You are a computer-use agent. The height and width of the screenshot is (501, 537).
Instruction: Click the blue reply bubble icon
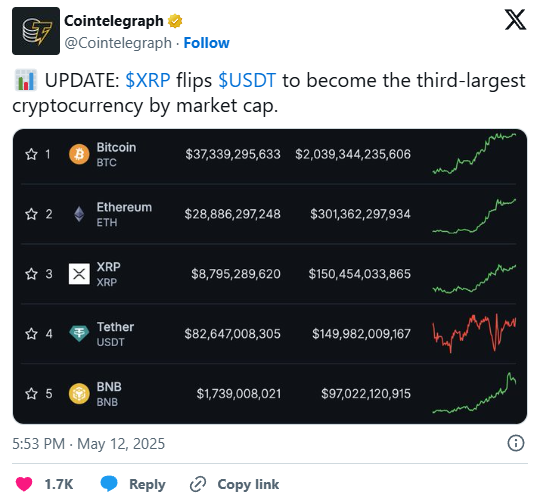point(109,484)
